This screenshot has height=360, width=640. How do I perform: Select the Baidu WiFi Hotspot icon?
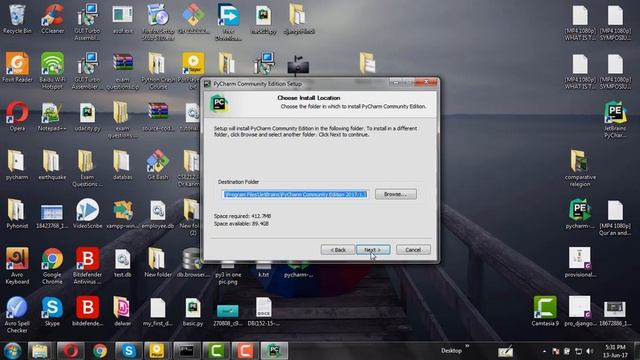[52, 71]
